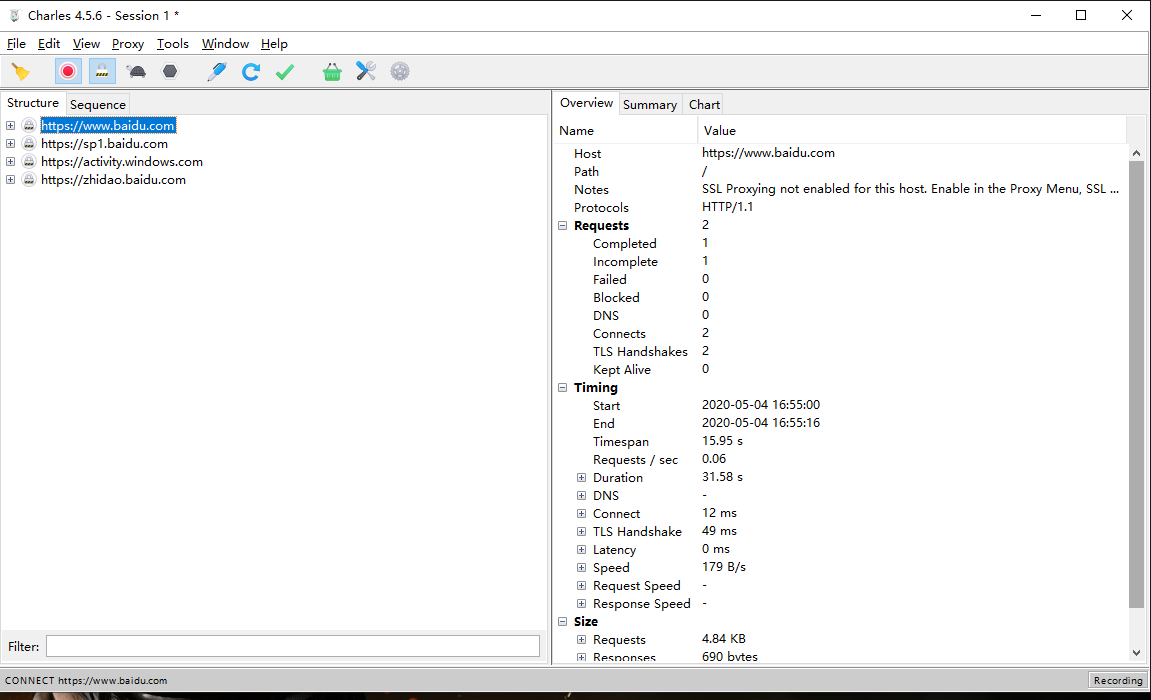The image size is (1151, 700).
Task: Click the Name column header
Action: click(x=625, y=131)
